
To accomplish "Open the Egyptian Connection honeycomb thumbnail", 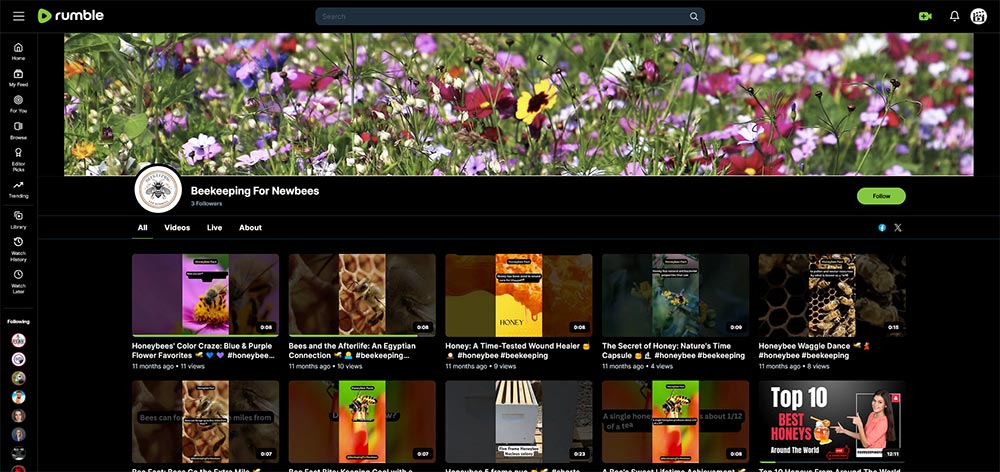I will pyautogui.click(x=362, y=295).
